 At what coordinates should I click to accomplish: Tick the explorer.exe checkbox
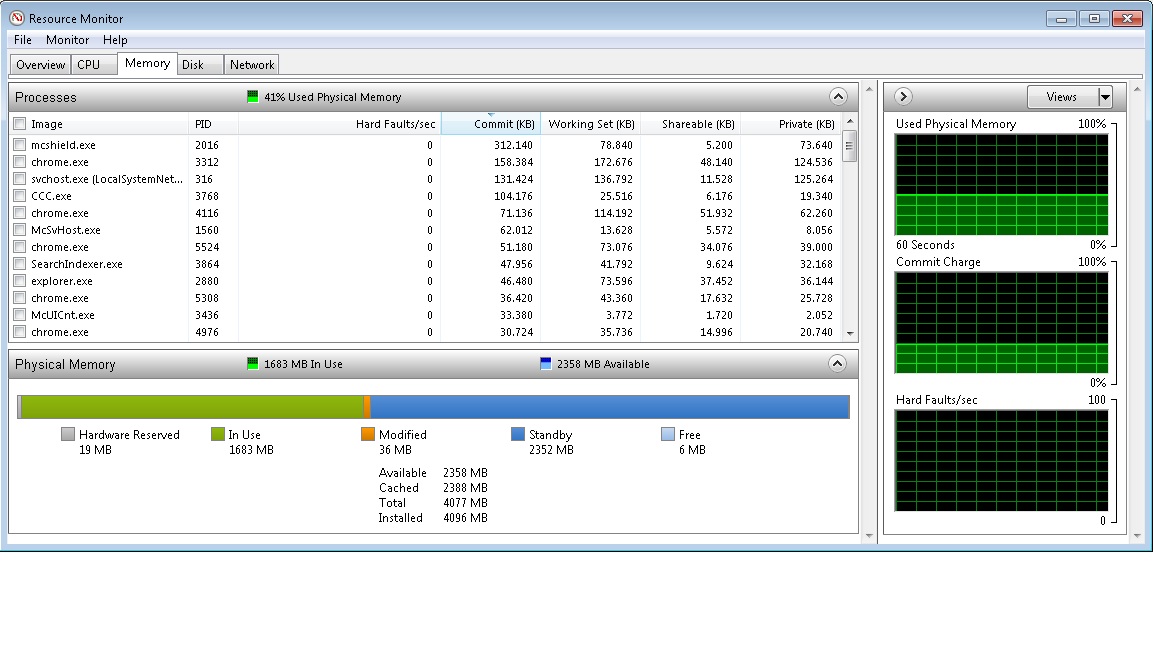click(20, 281)
